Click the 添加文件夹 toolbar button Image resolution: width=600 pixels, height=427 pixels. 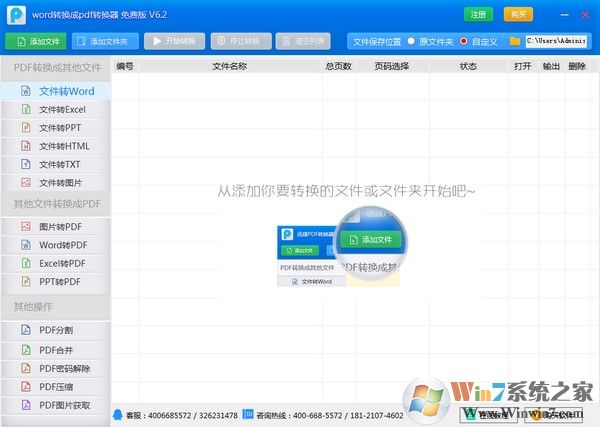[x=105, y=41]
